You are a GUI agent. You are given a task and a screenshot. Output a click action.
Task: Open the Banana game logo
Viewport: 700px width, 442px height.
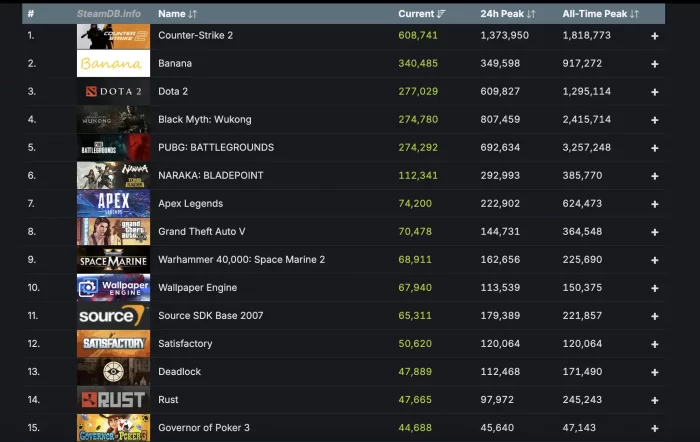113,63
